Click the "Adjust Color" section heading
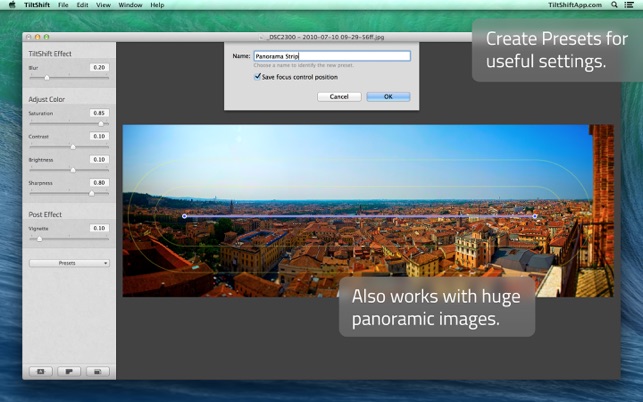 point(46,99)
